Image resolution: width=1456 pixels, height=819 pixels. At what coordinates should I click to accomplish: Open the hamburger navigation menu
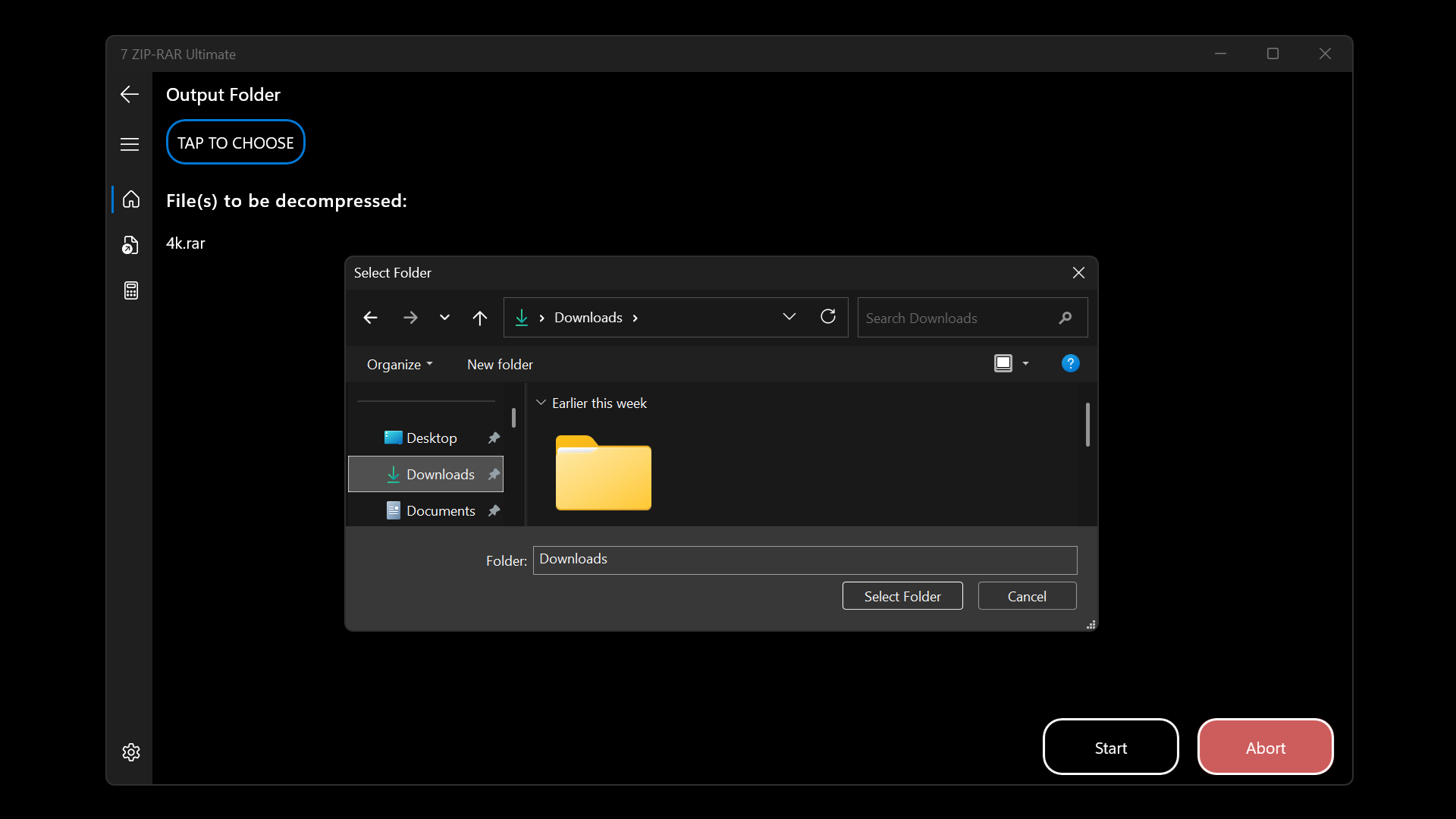(130, 143)
